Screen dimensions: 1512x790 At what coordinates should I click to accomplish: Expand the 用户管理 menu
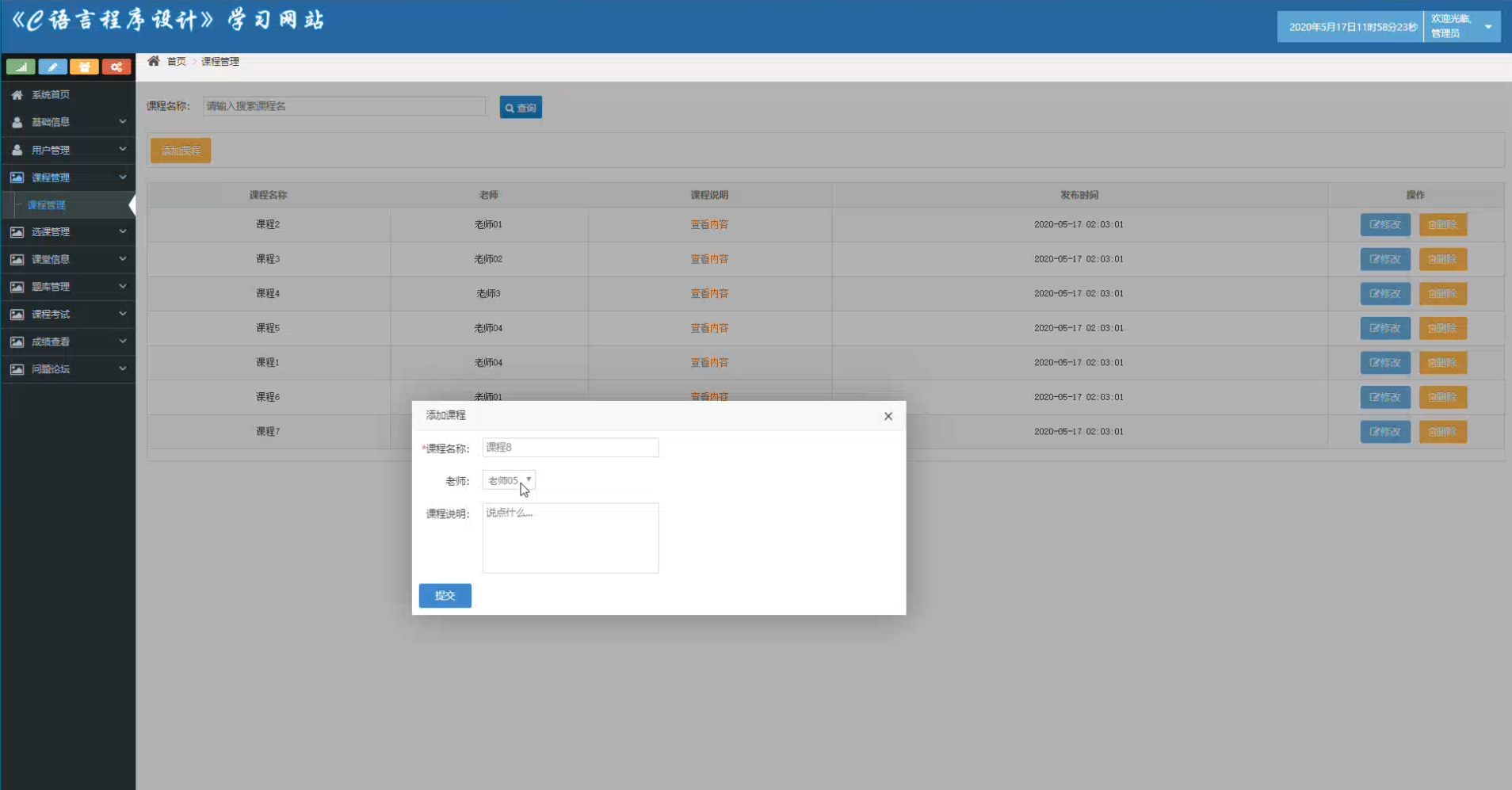click(68, 150)
